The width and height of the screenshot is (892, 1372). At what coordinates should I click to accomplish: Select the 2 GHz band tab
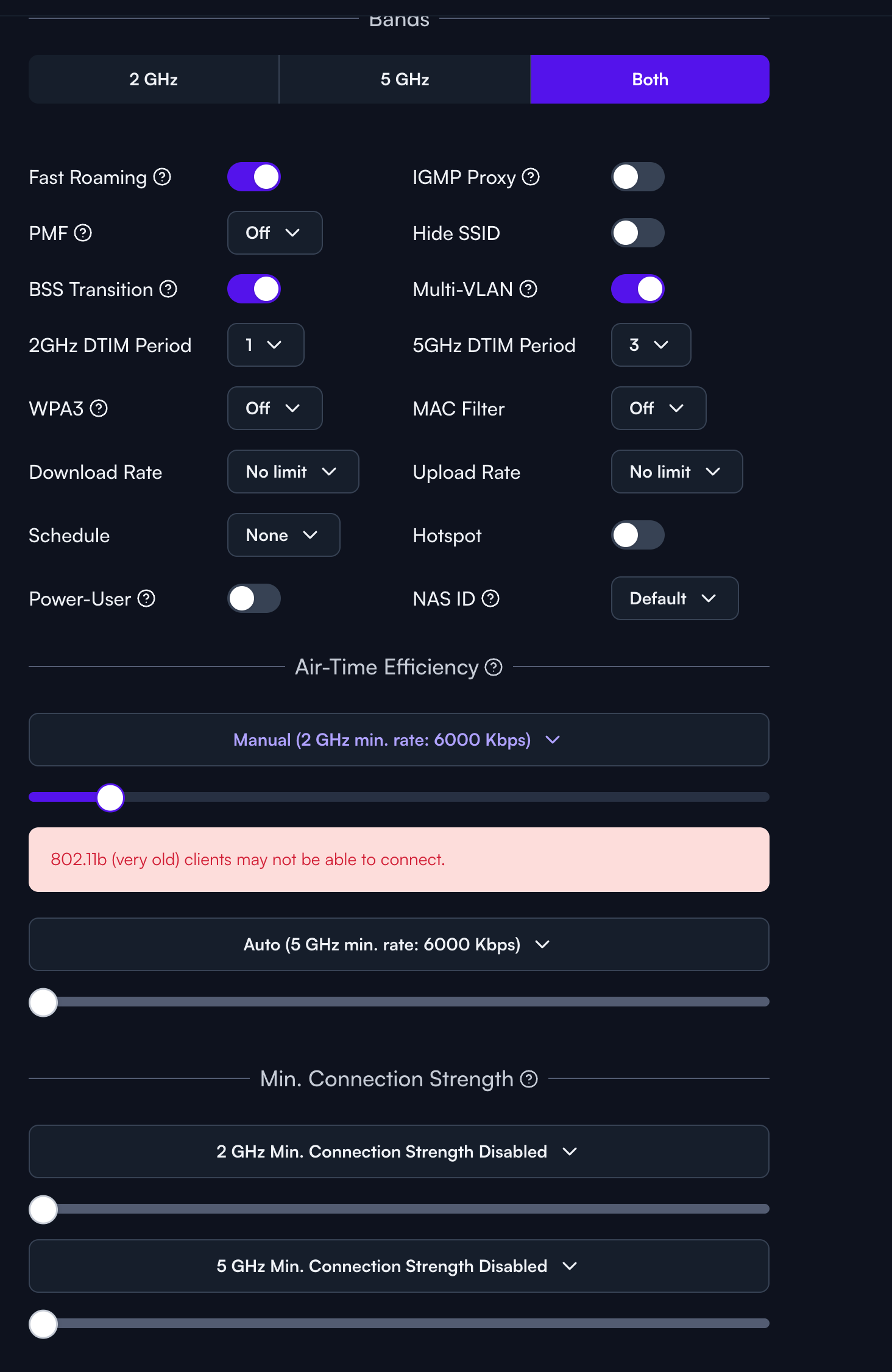pyautogui.click(x=154, y=79)
